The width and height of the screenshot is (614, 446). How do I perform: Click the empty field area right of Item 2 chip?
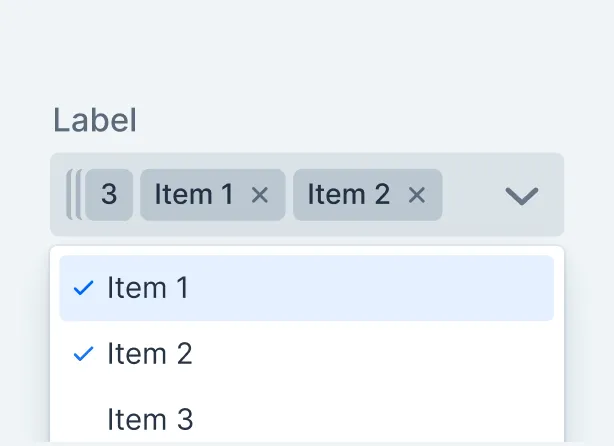pyautogui.click(x=468, y=195)
